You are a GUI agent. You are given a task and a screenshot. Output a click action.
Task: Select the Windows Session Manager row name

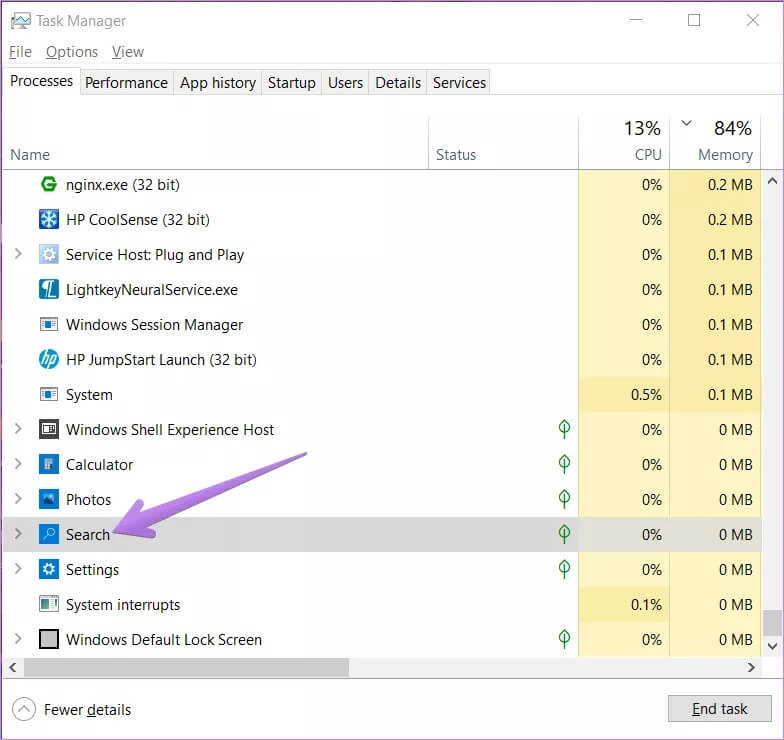pyautogui.click(x=154, y=324)
